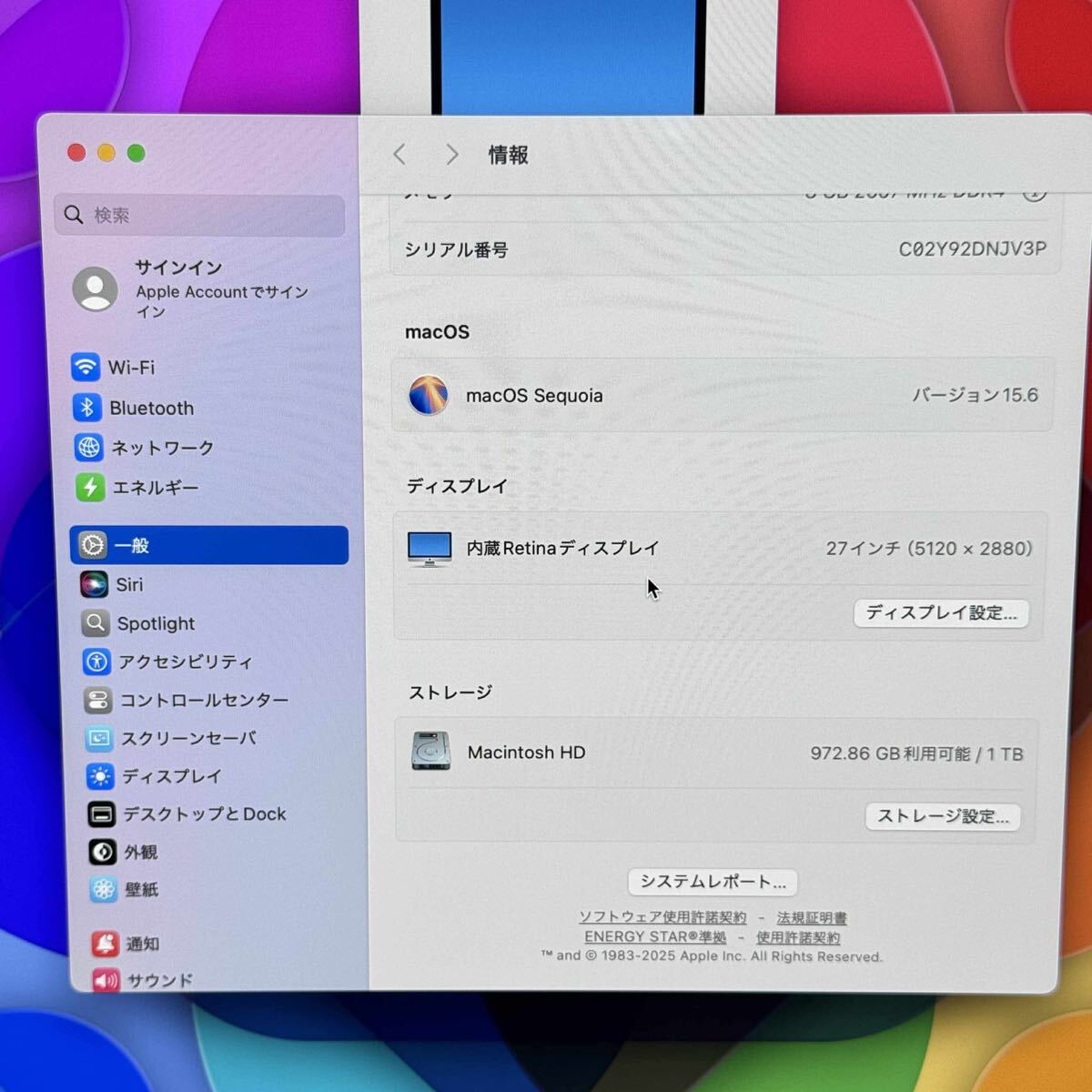
Task: Click serial number C02Y92DNJV3P
Action: (x=973, y=248)
